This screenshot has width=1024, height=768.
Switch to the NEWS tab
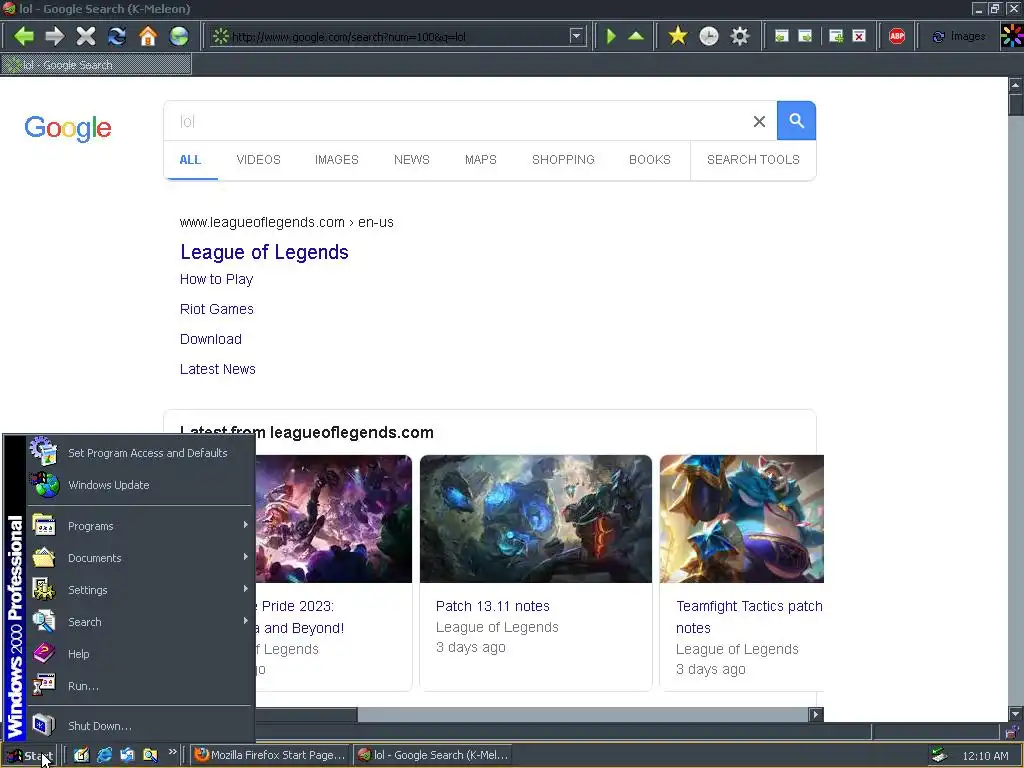(411, 160)
